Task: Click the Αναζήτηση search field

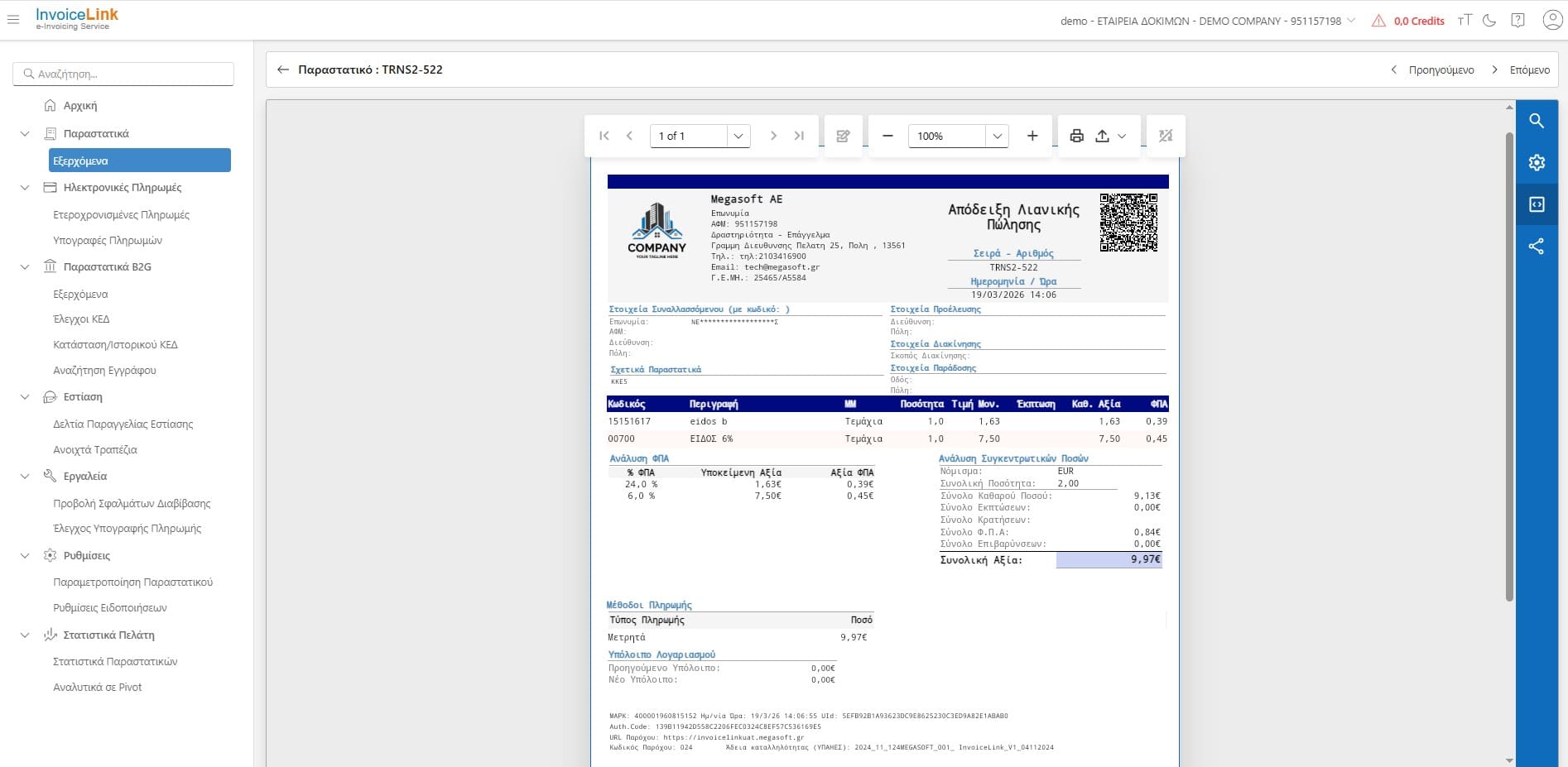Action: point(124,74)
